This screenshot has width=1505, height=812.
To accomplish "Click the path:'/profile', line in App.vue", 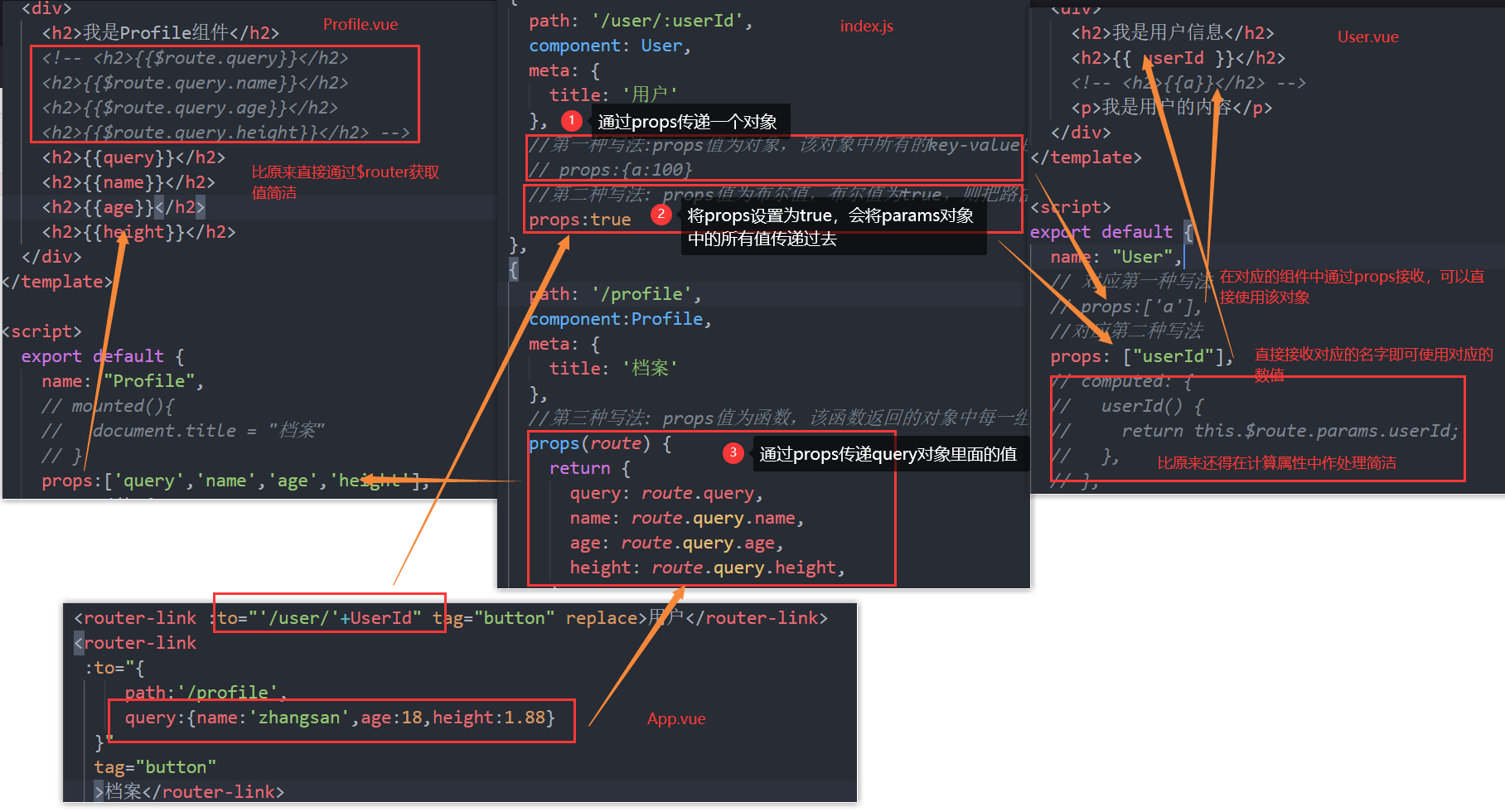I will click(206, 693).
